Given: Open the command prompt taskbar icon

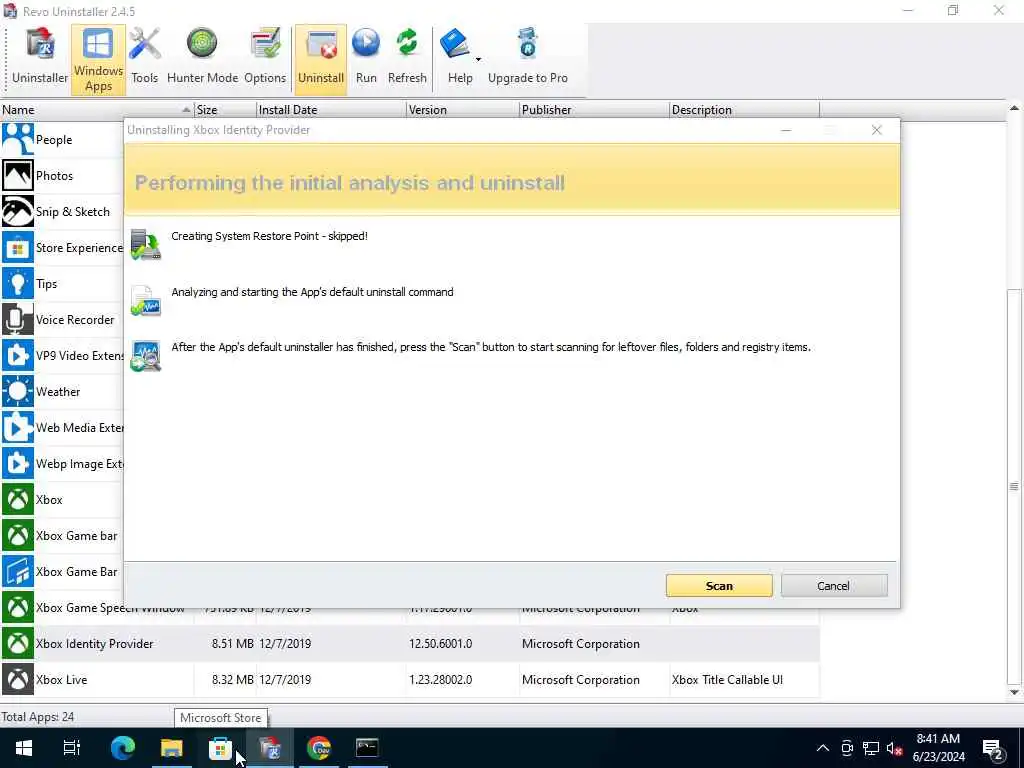Looking at the screenshot, I should click(367, 748).
